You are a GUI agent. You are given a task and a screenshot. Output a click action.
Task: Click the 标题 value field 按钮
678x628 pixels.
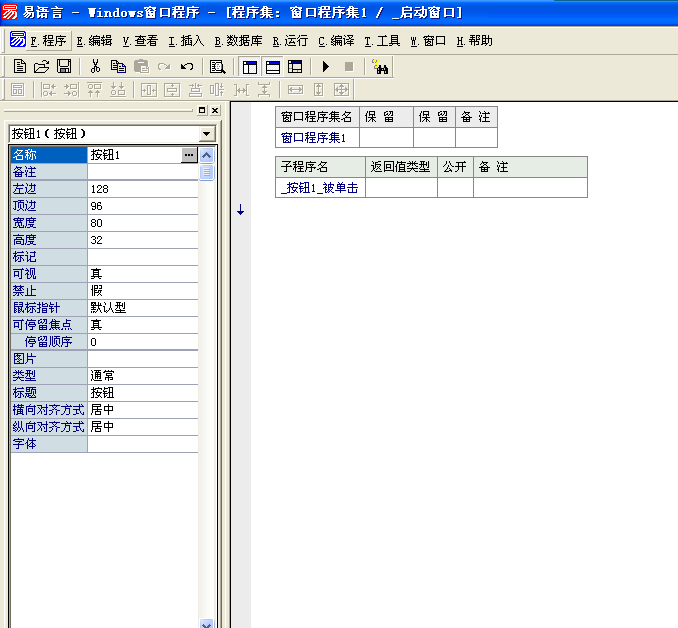[x=143, y=393]
